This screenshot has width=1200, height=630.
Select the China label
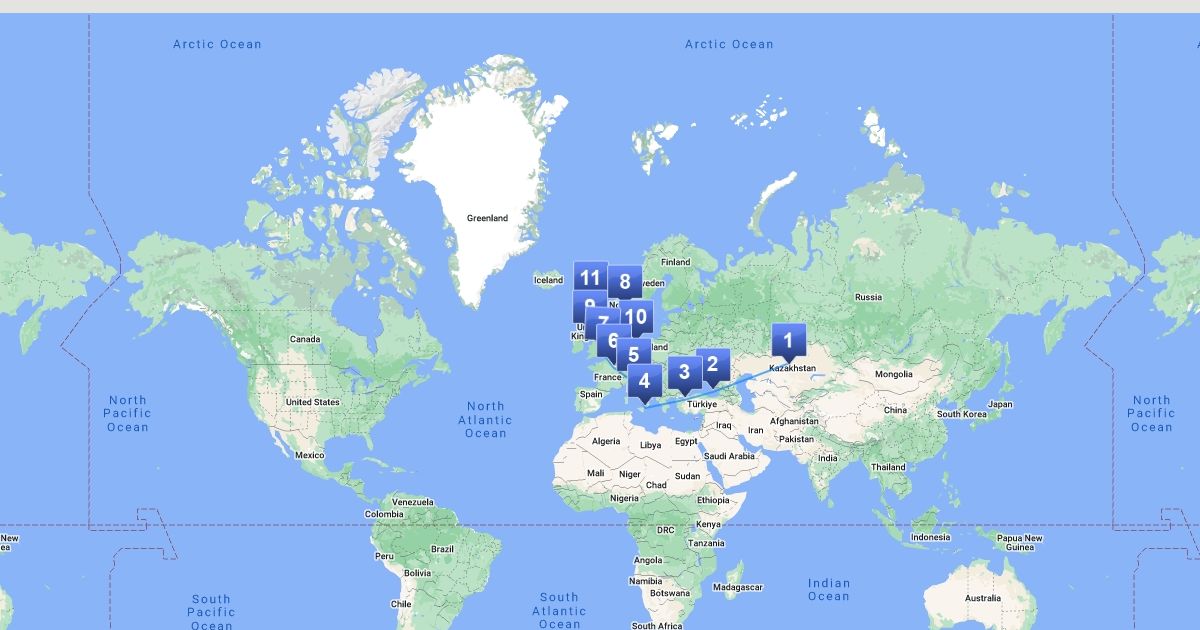click(x=895, y=410)
